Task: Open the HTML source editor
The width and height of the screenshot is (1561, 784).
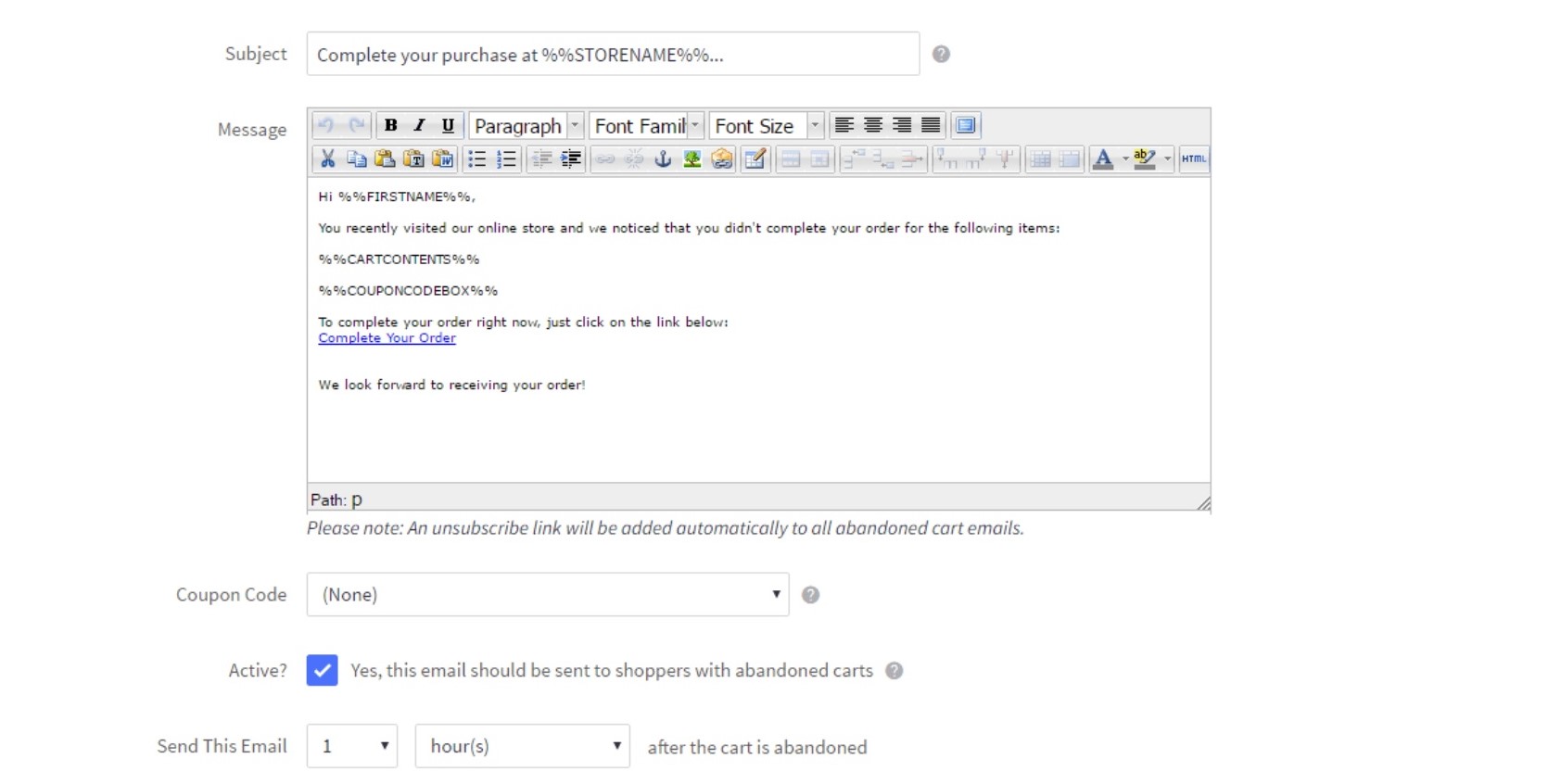Action: (1193, 159)
